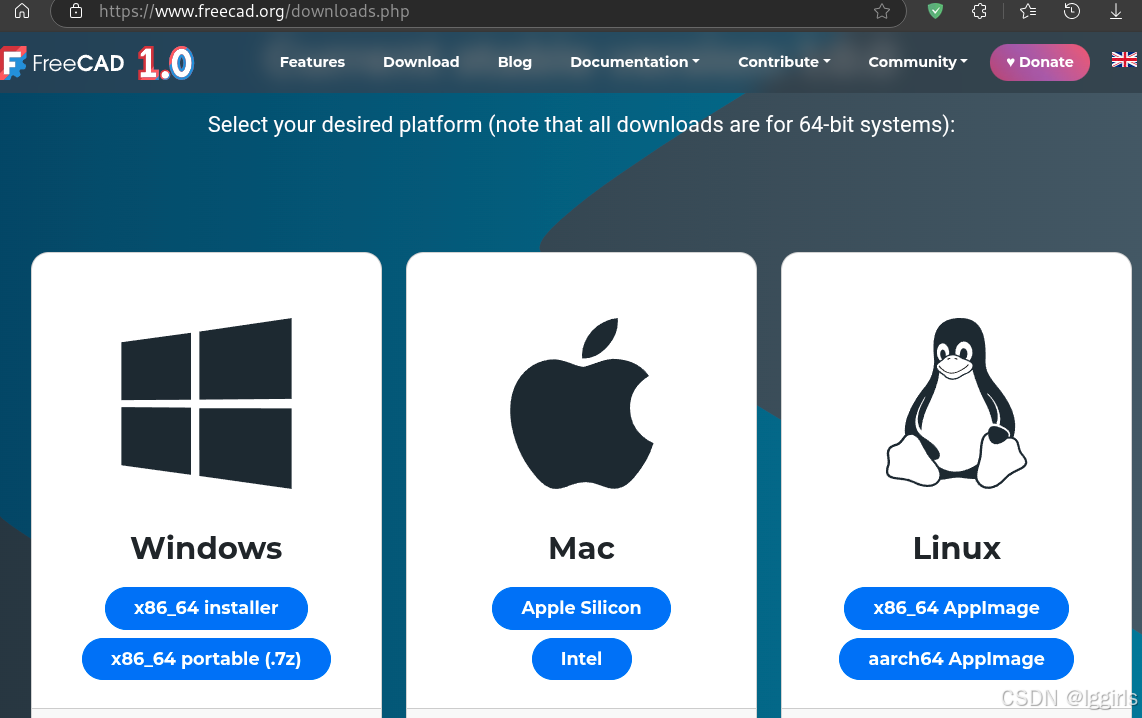Screen dimensions: 1142x718
Task: Open the Features menu item
Action: (312, 62)
